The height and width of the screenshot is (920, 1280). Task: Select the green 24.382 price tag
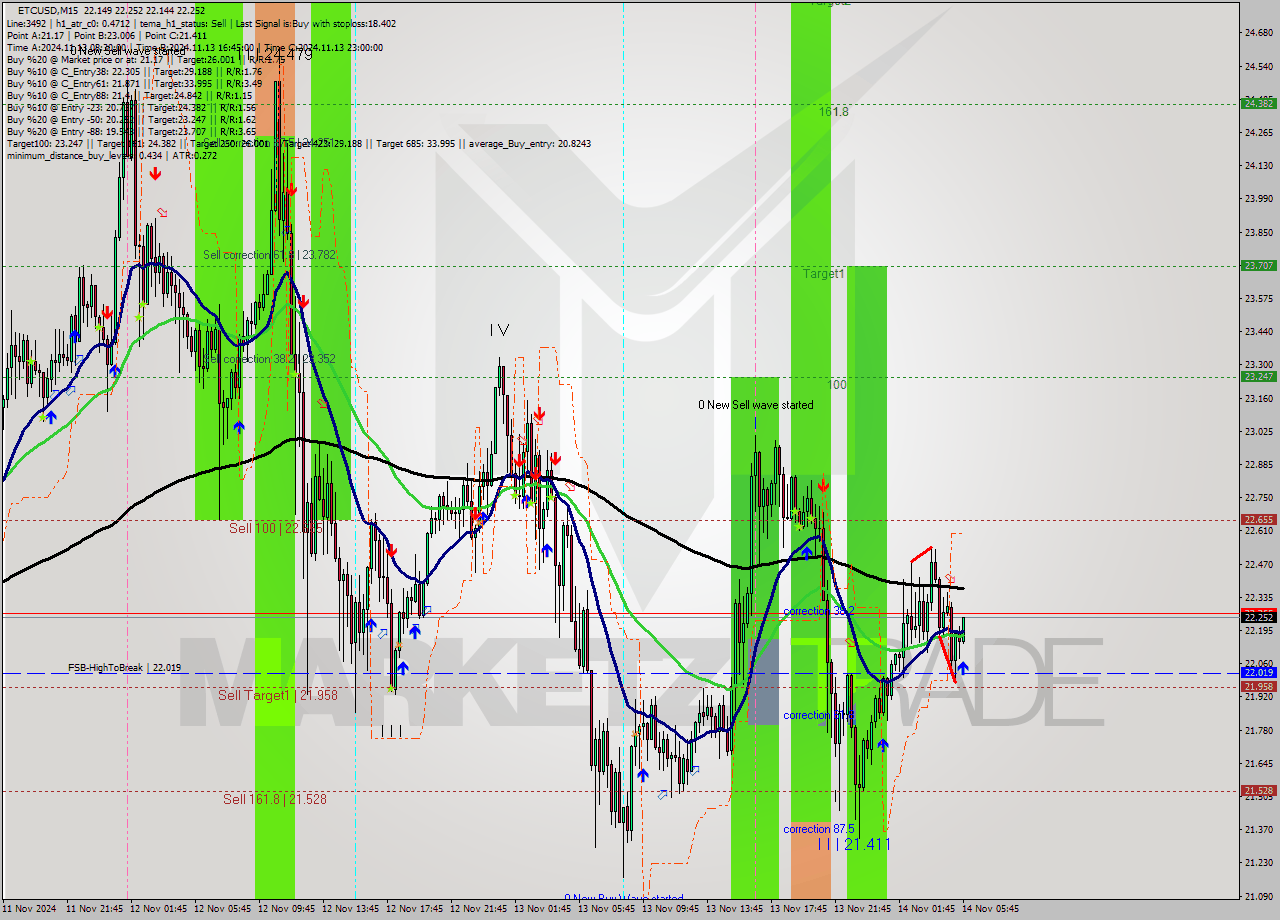[1258, 103]
